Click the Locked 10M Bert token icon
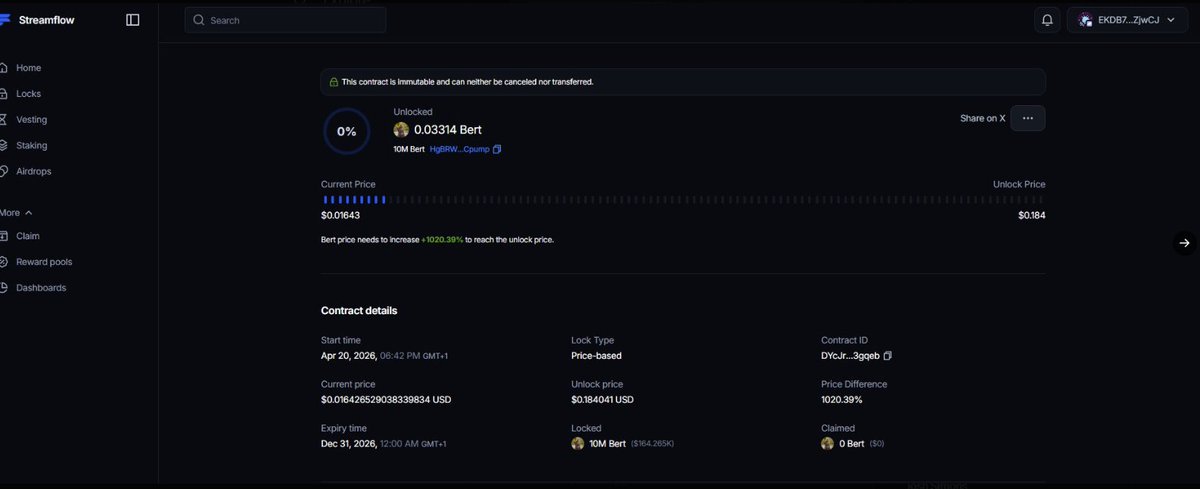Image resolution: width=1200 pixels, height=489 pixels. (577, 443)
